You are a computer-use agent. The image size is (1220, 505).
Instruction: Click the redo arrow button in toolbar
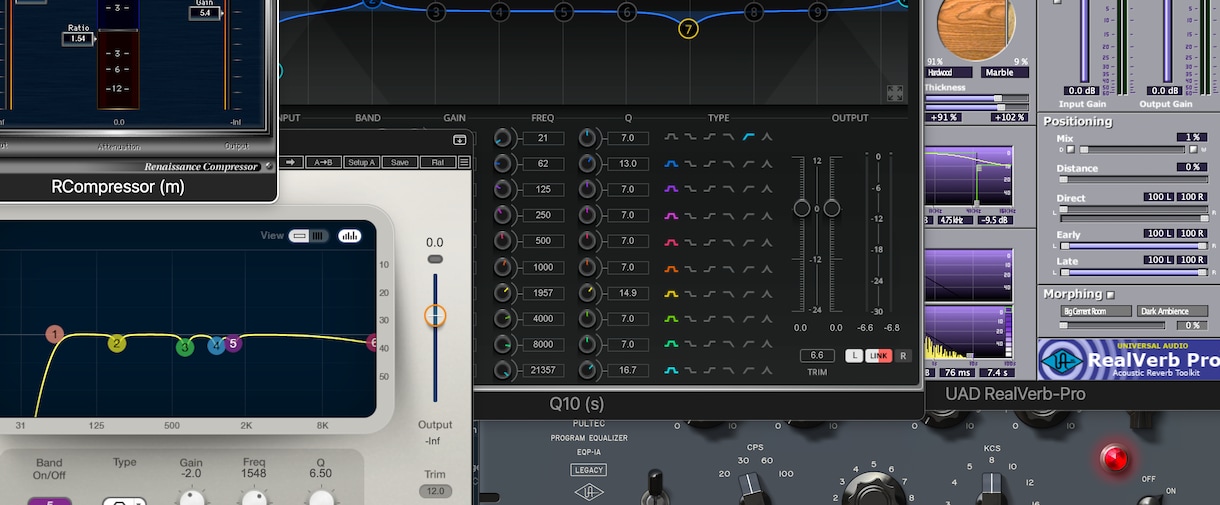pyautogui.click(x=293, y=162)
